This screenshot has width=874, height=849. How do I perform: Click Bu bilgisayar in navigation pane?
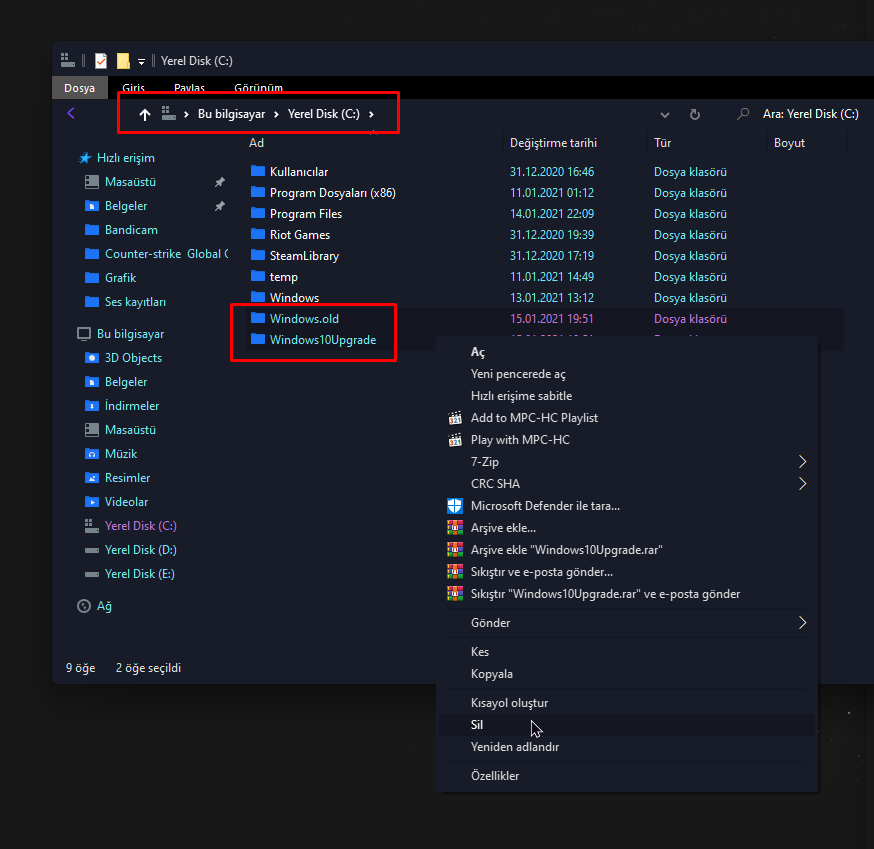click(130, 334)
